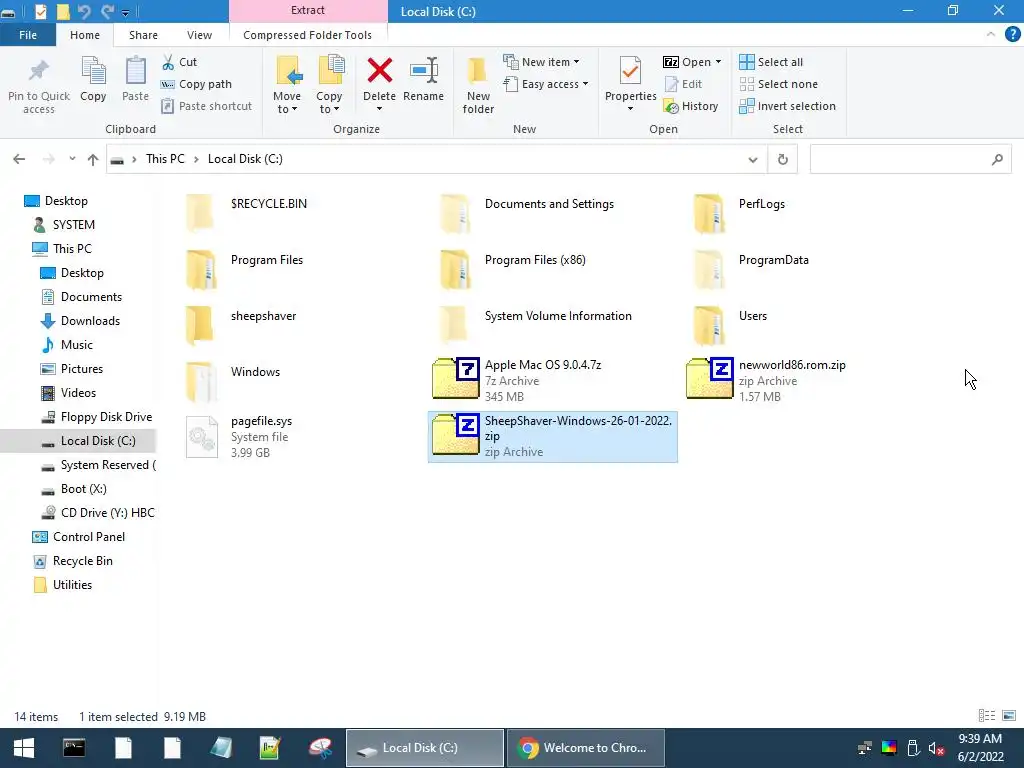This screenshot has width=1024, height=768.
Task: Click the taskbar volume muted icon
Action: pyautogui.click(x=936, y=748)
